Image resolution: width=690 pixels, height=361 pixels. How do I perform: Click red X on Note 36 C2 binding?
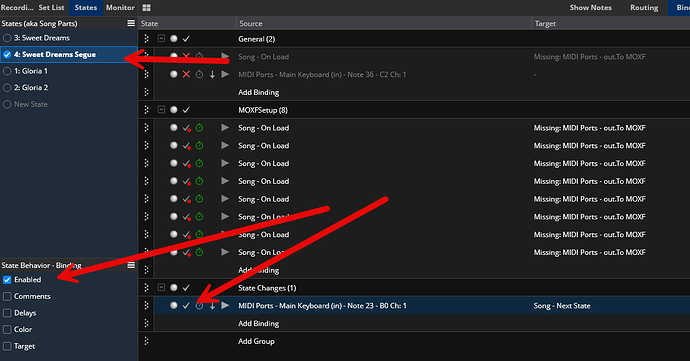click(x=186, y=74)
